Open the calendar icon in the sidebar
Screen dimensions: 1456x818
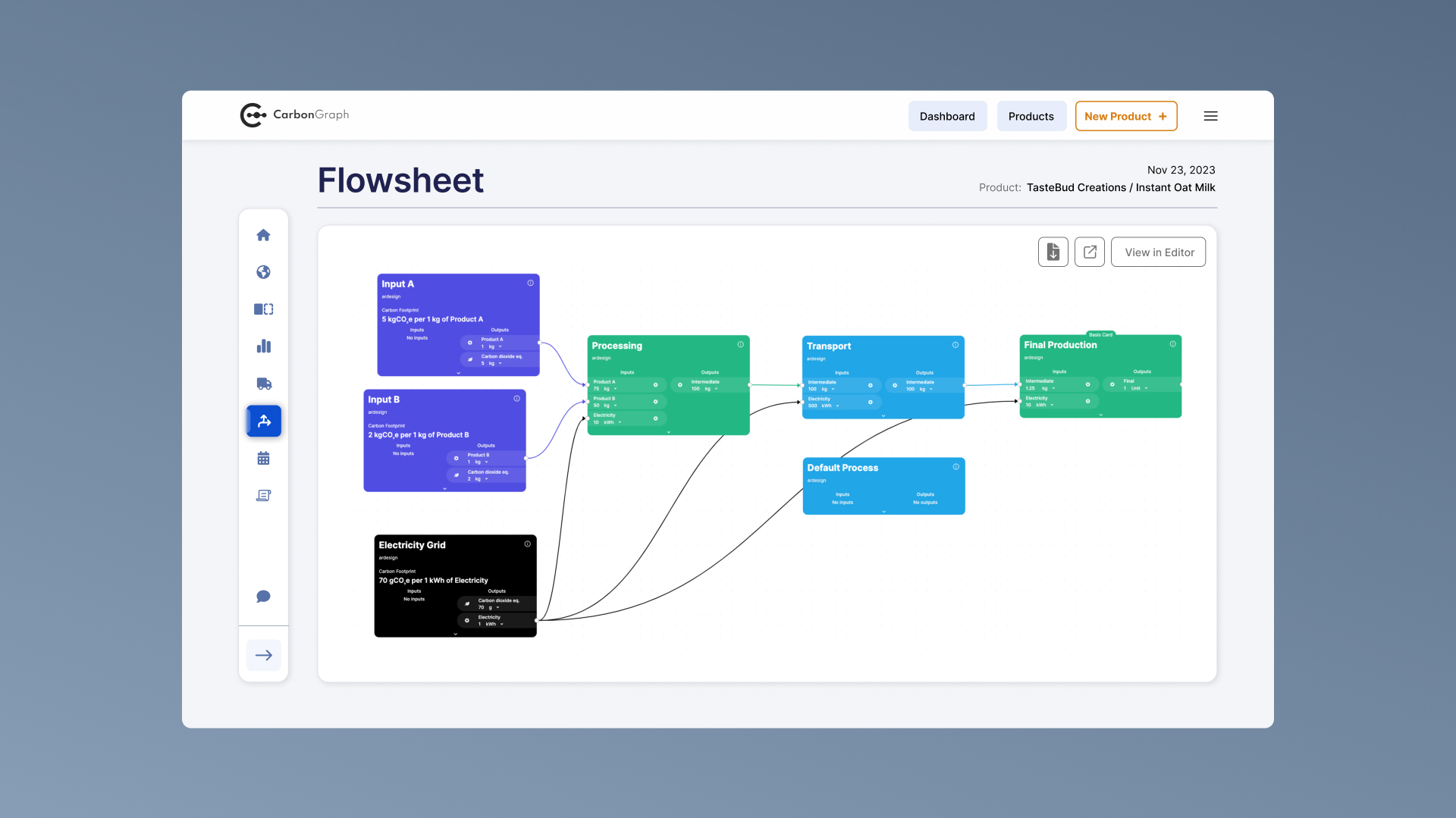[263, 458]
